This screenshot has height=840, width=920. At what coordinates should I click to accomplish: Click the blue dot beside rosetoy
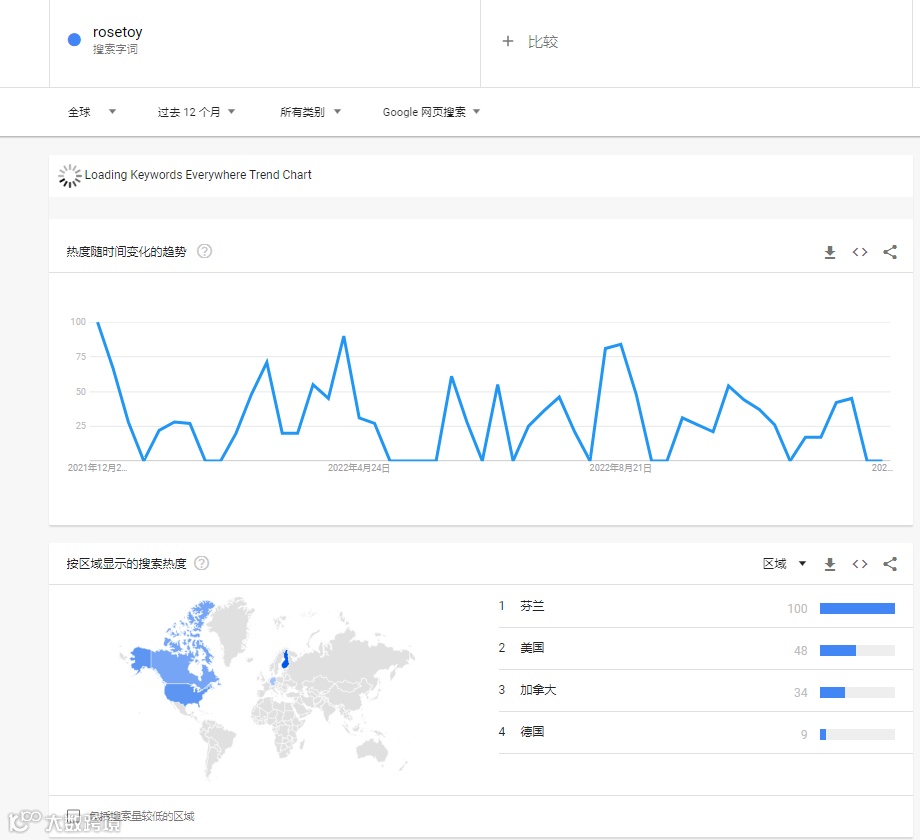click(74, 40)
